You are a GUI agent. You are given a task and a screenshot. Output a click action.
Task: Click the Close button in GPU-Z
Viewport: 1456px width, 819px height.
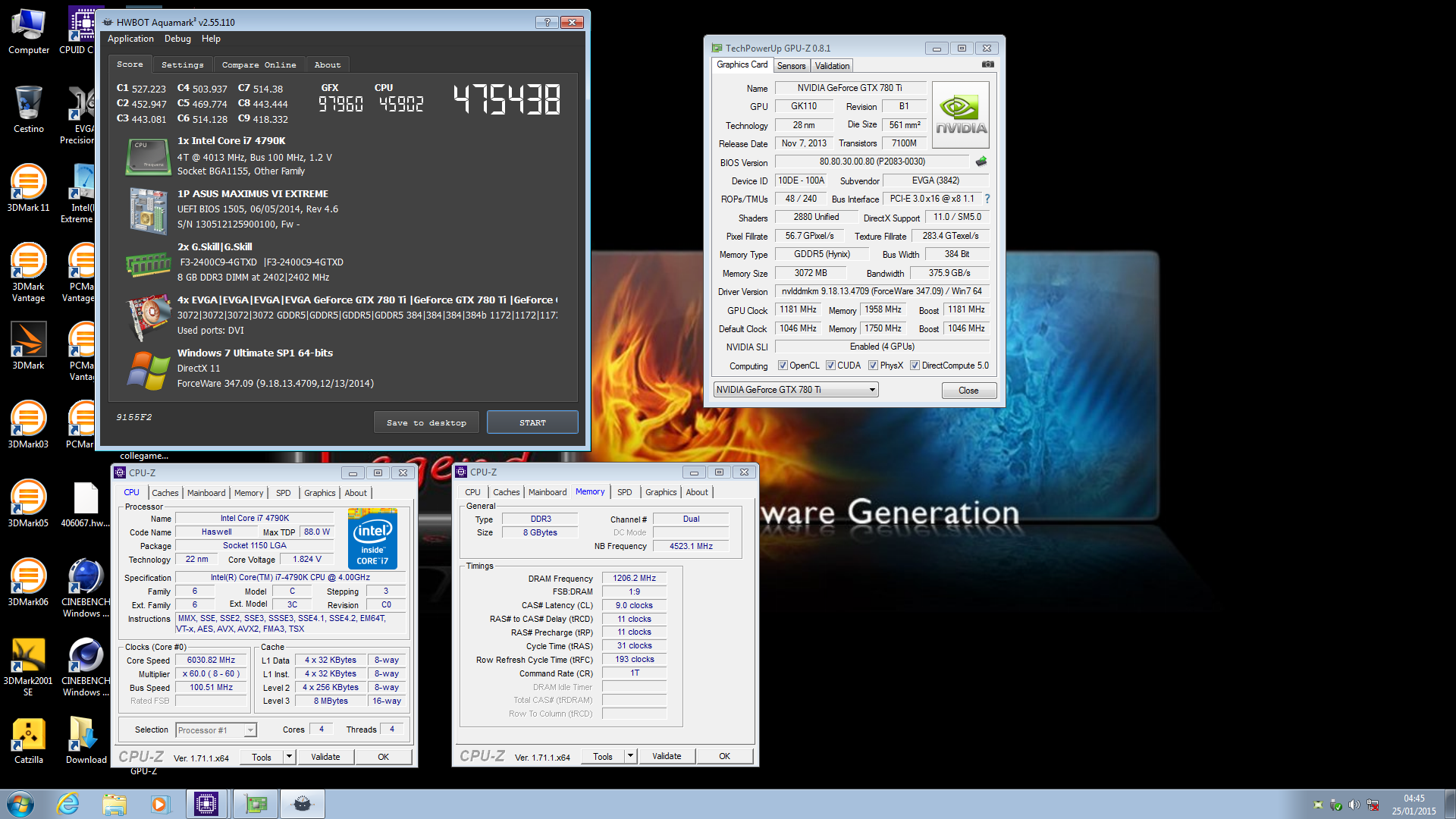click(968, 391)
